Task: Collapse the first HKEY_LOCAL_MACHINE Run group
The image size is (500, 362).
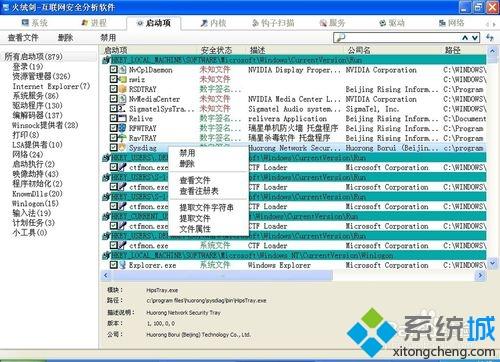Action: 106,60
